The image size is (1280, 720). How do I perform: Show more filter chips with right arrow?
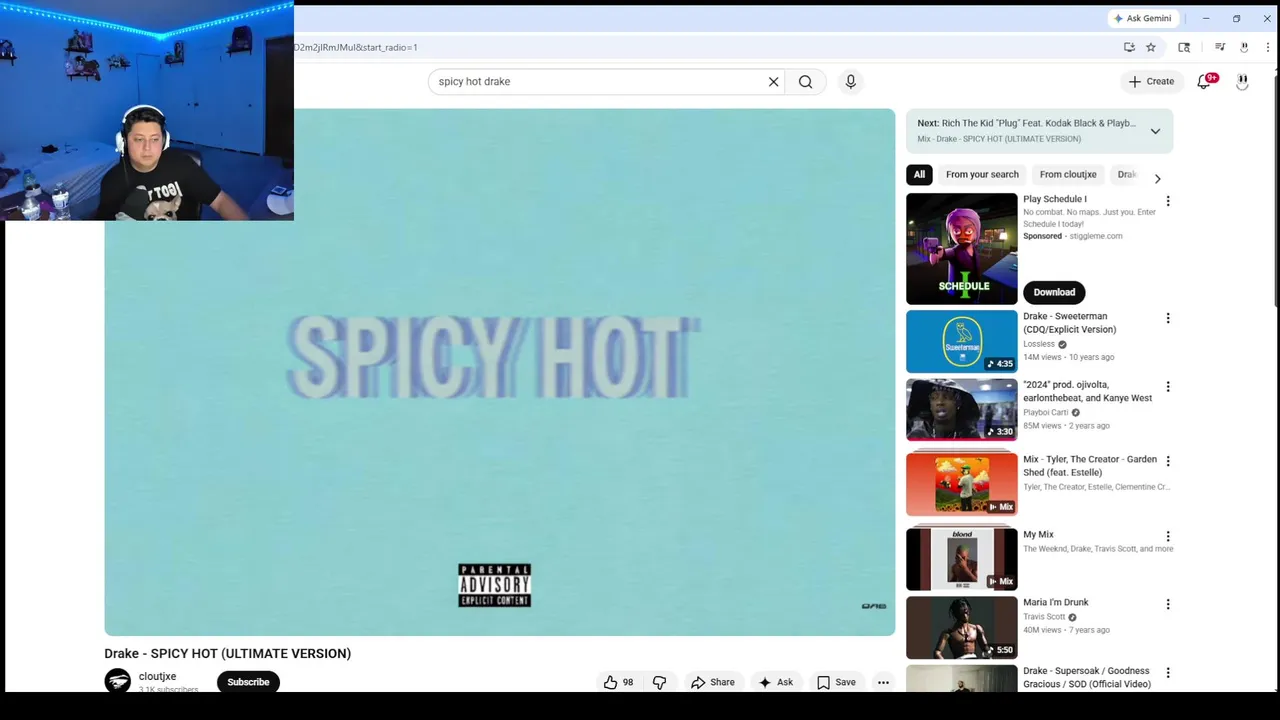(x=1157, y=179)
